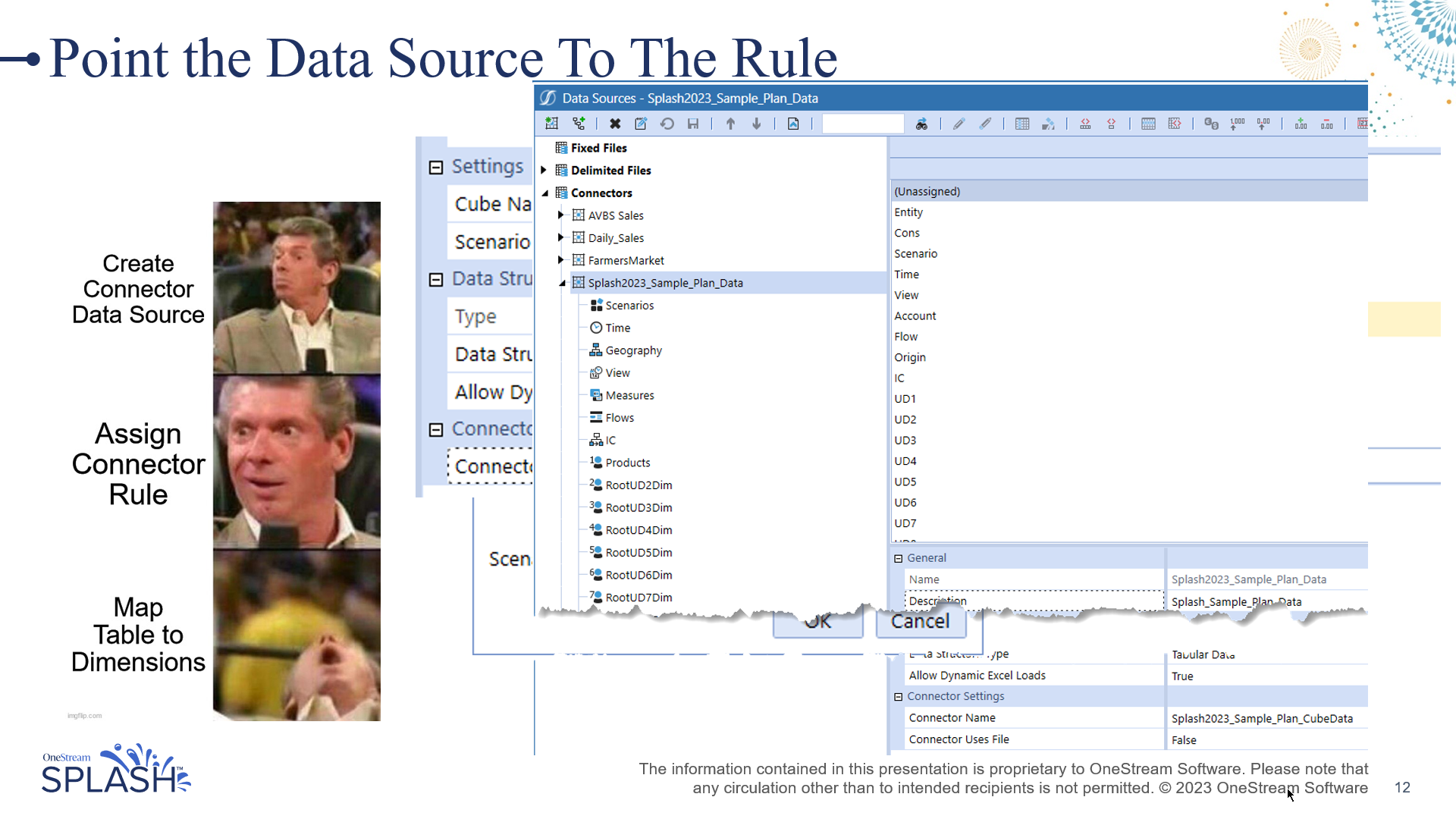Click the 1,000 thousands separator icon
The image size is (1456, 819).
[1238, 124]
